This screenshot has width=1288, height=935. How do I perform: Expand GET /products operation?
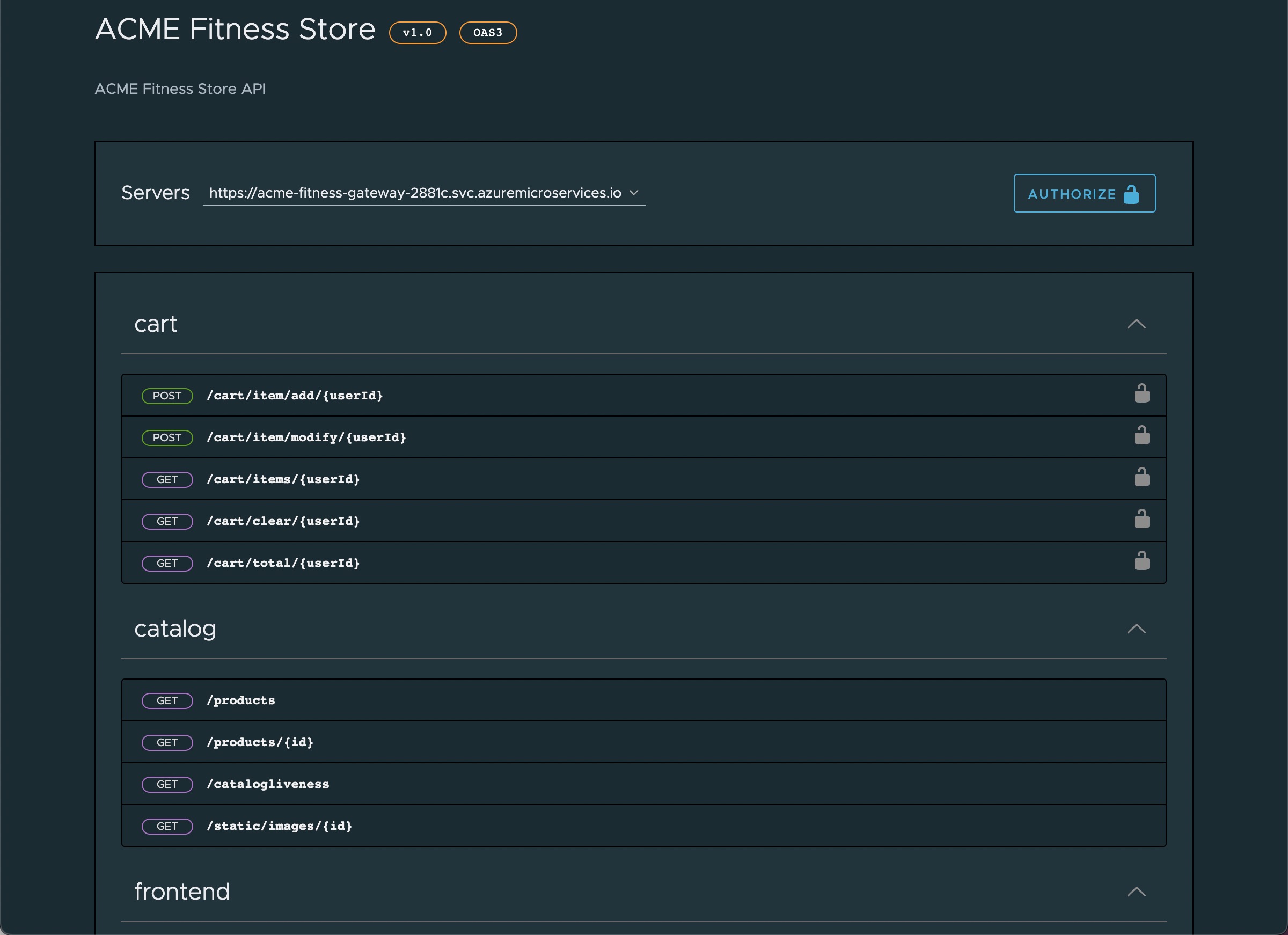coord(241,700)
